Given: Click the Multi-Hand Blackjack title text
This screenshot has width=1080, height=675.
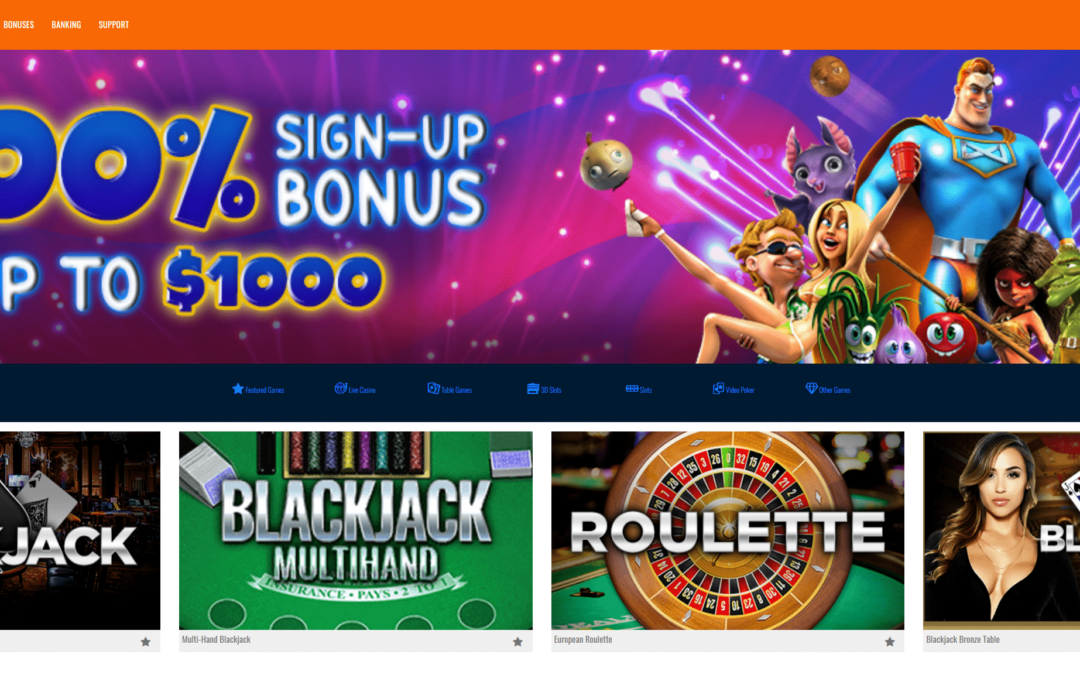Looking at the screenshot, I should [216, 640].
